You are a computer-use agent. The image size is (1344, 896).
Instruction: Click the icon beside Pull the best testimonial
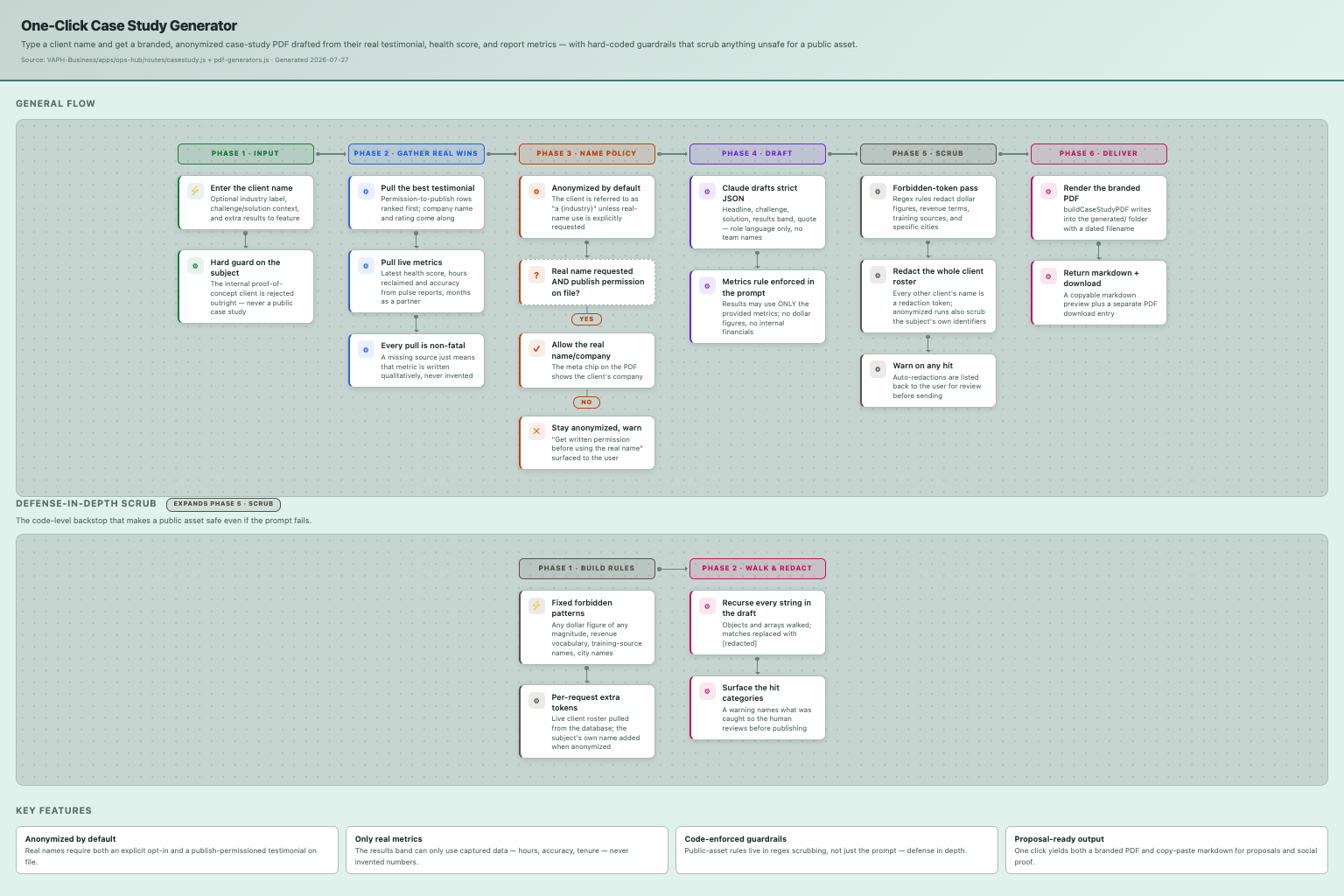[366, 191]
